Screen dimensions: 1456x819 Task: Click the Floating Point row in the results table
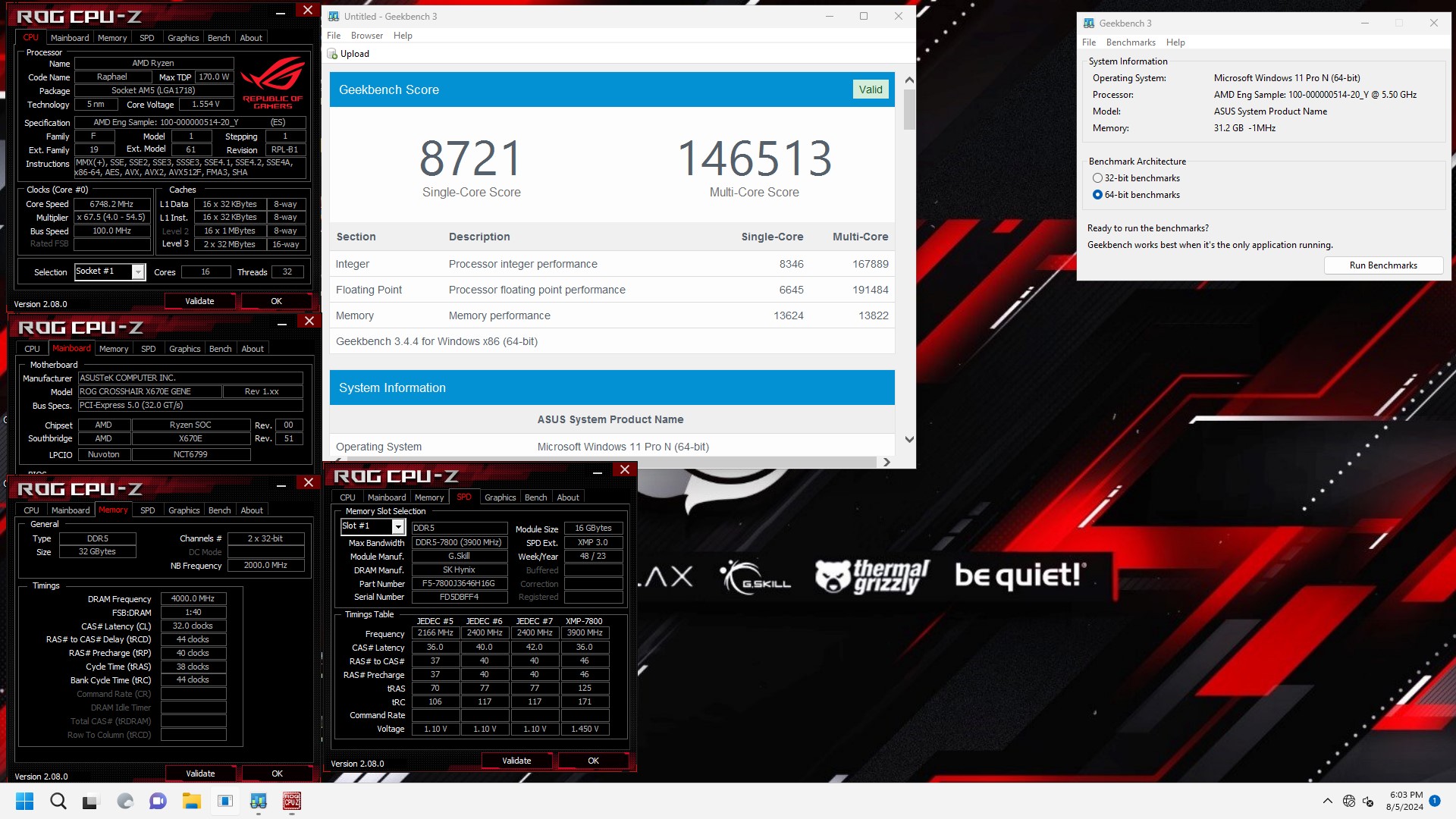tap(612, 290)
